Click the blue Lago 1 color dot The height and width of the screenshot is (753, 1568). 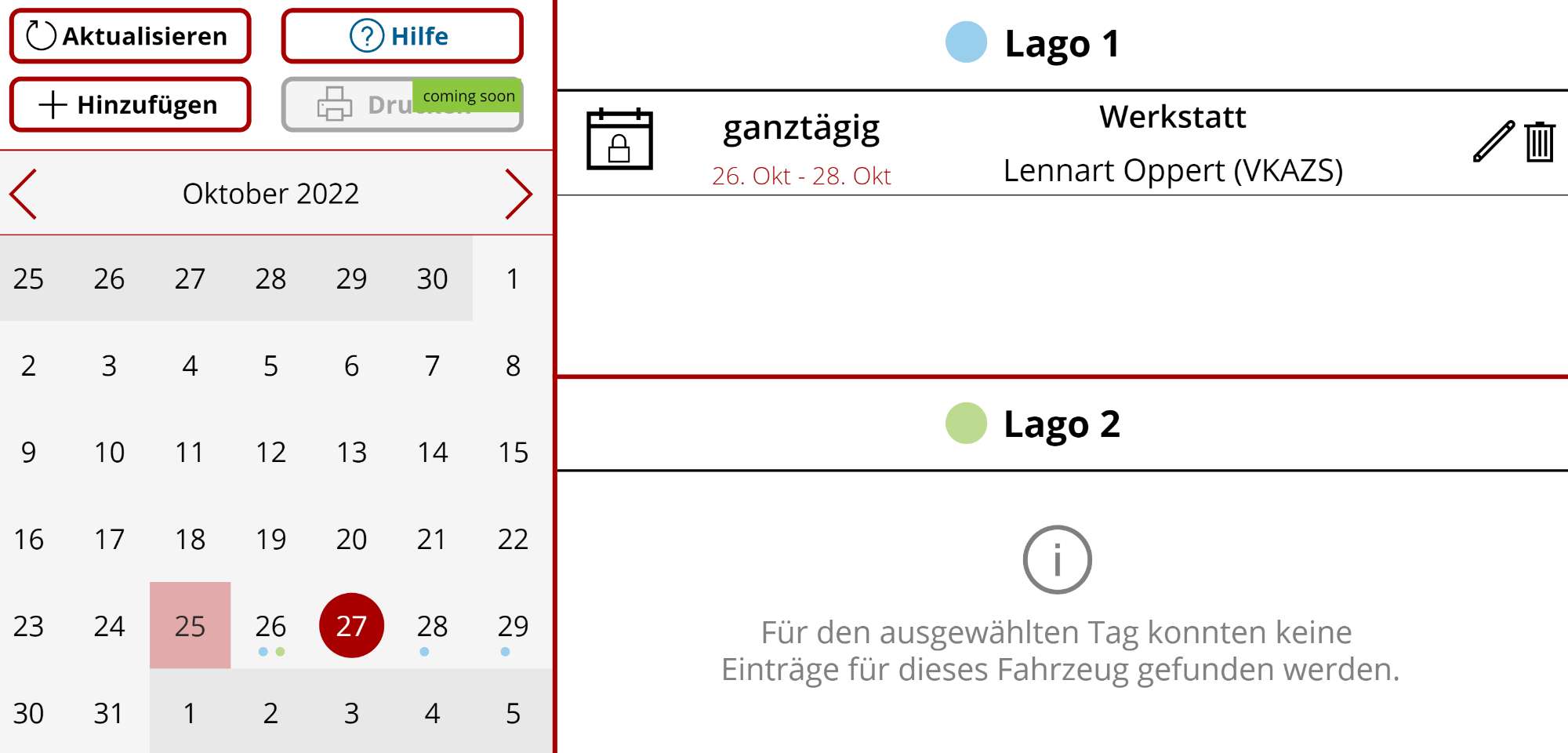coord(966,42)
